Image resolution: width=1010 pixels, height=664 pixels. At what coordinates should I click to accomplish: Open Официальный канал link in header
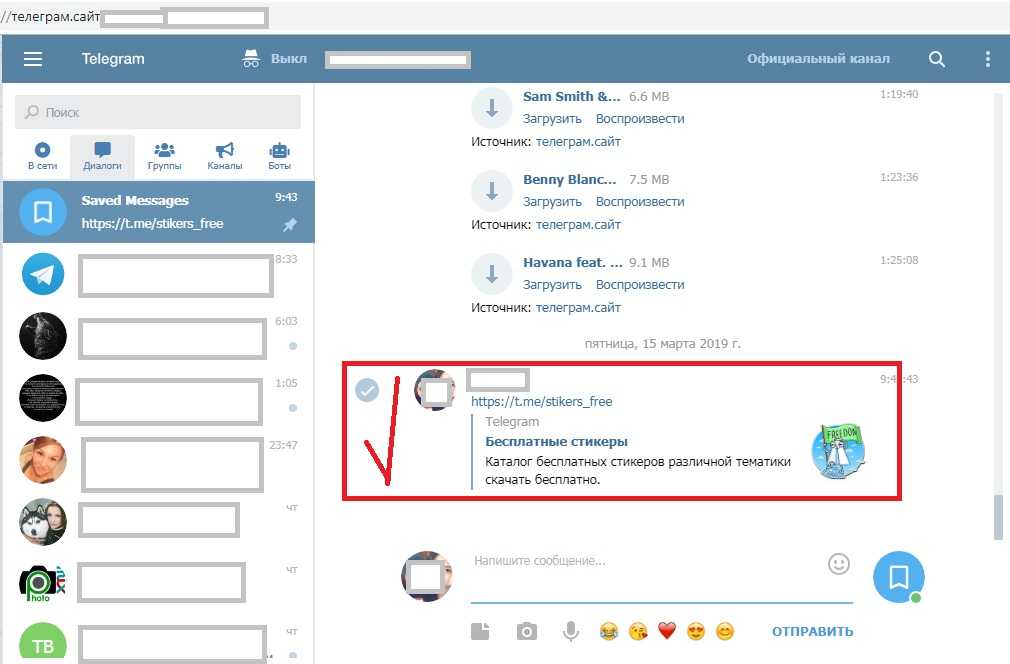coord(818,59)
